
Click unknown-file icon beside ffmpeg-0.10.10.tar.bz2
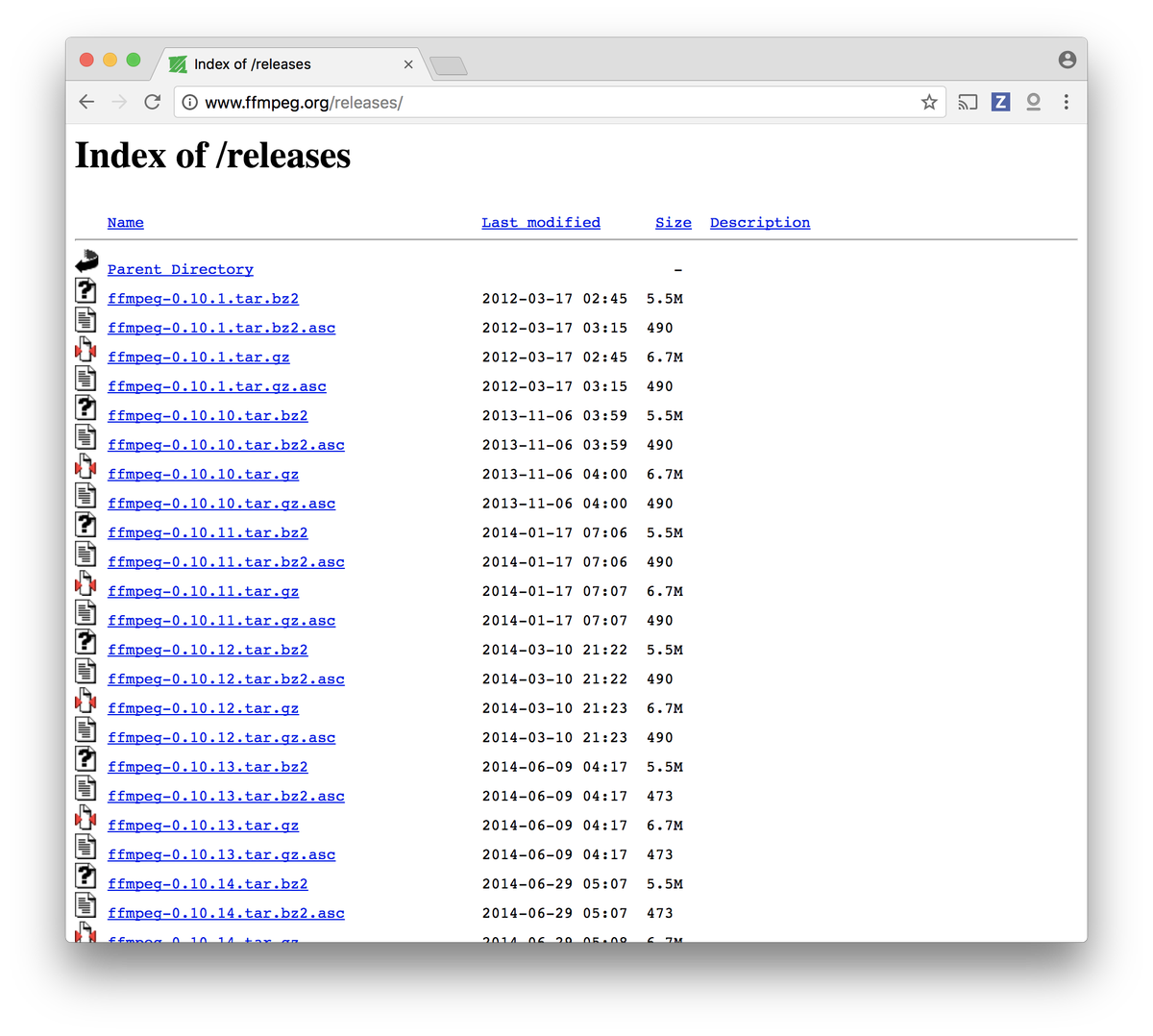pyautogui.click(x=86, y=407)
